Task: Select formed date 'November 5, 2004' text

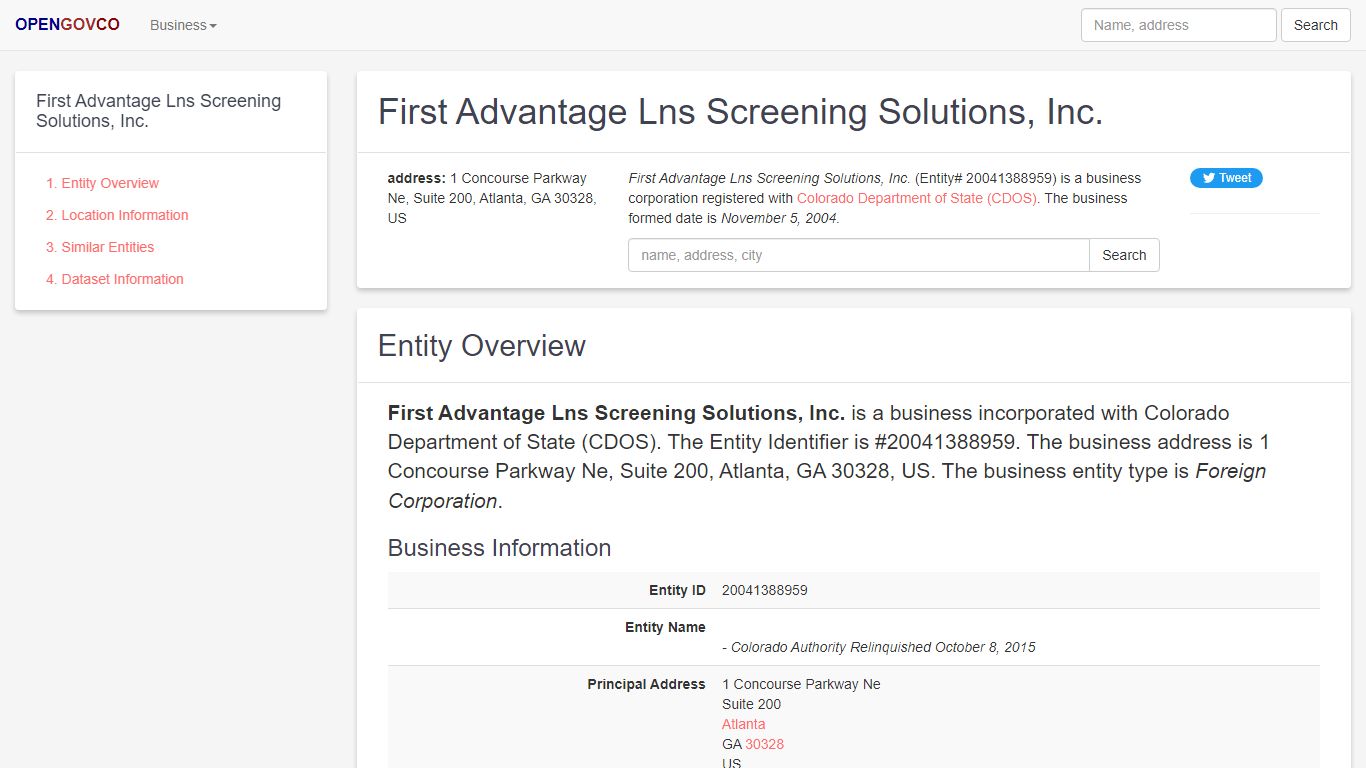Action: (x=779, y=218)
